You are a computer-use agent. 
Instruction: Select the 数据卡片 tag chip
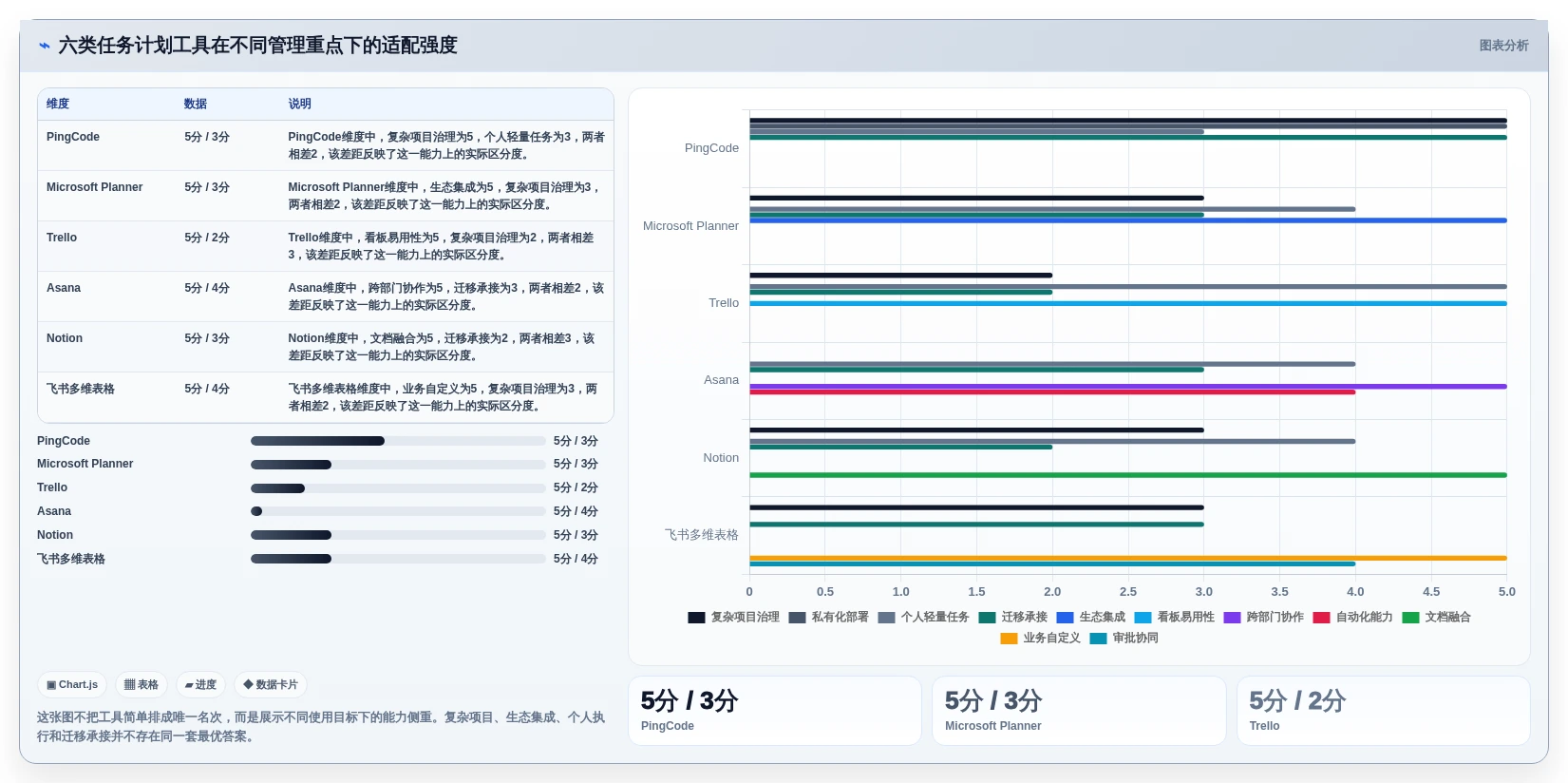tap(271, 684)
